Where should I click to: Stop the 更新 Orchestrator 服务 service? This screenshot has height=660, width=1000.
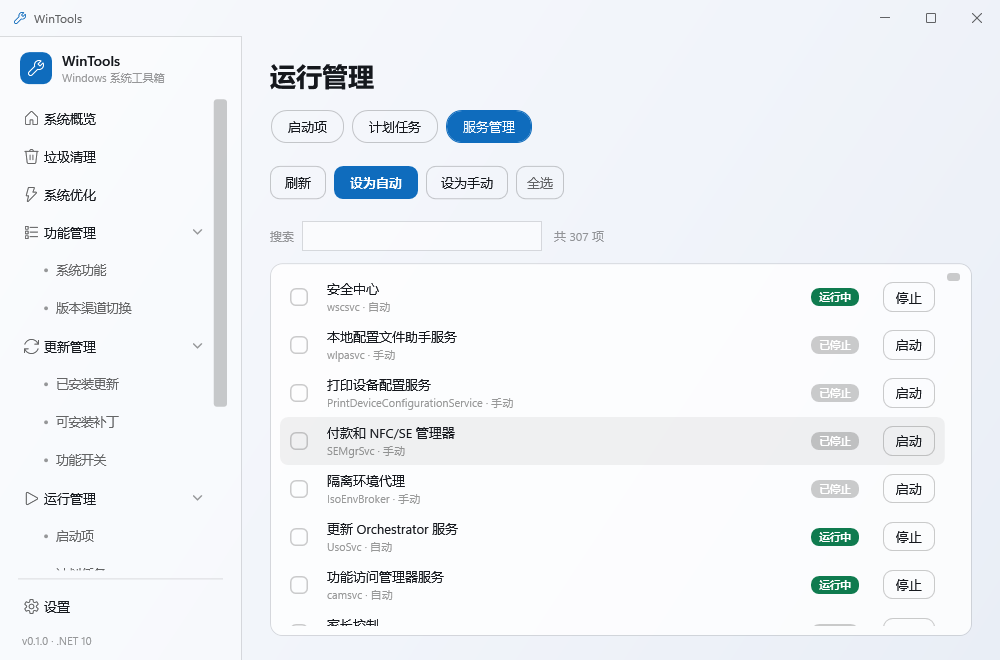point(909,537)
